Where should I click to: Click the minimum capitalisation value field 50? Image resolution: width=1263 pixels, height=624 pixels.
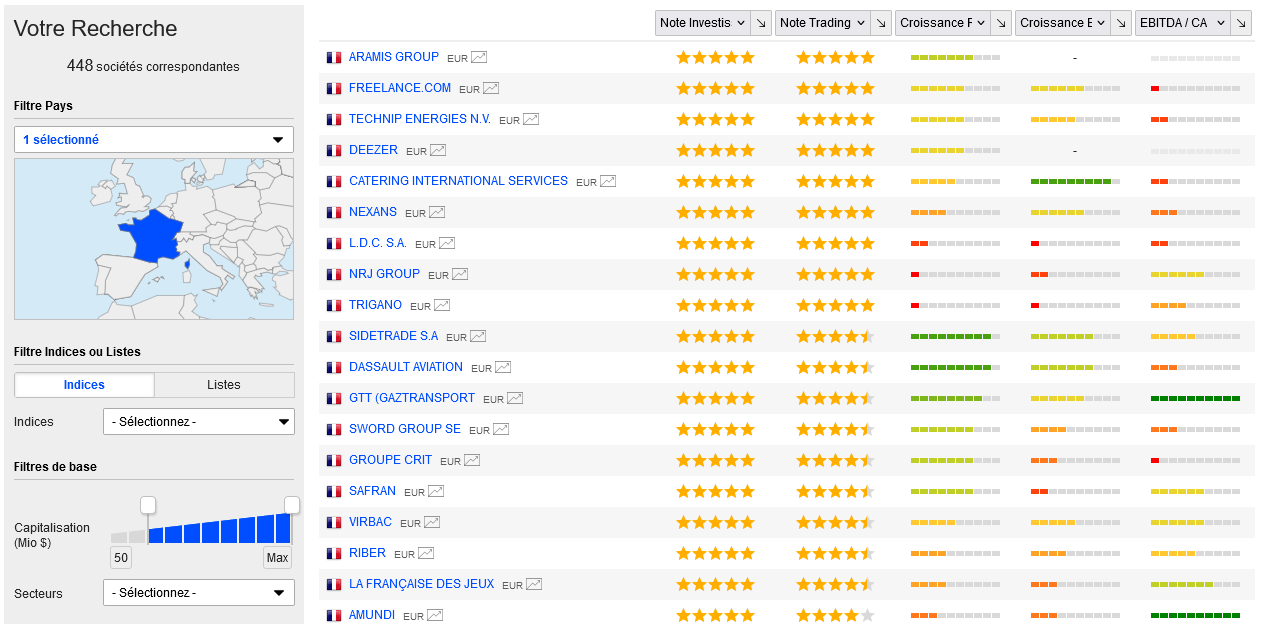pos(121,558)
